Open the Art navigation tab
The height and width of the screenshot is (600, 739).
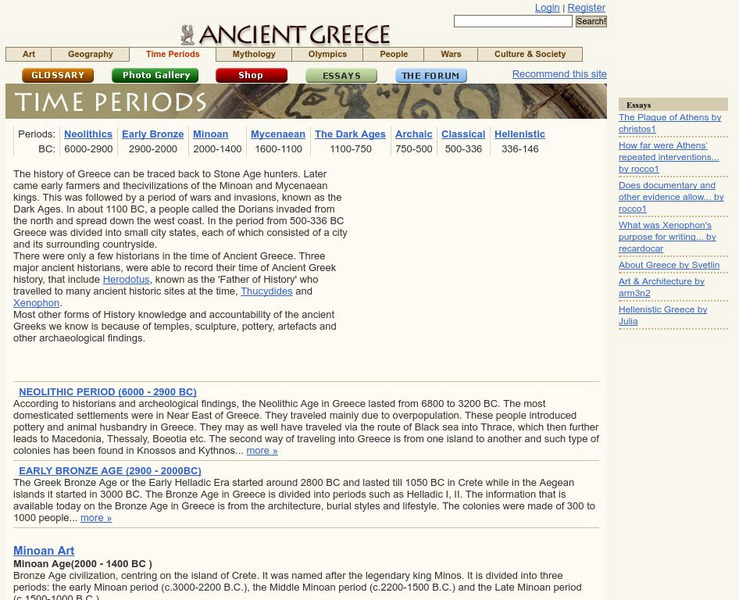29,54
